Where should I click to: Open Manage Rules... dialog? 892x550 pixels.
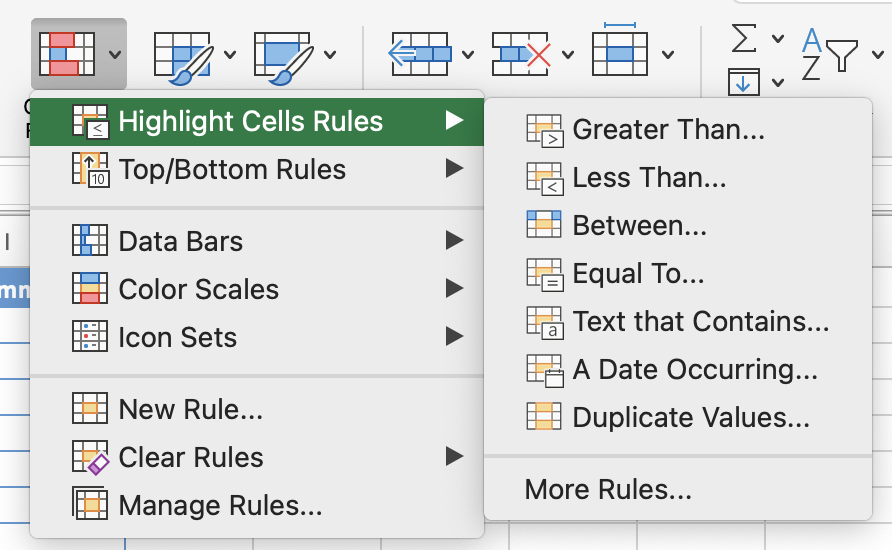(x=220, y=505)
